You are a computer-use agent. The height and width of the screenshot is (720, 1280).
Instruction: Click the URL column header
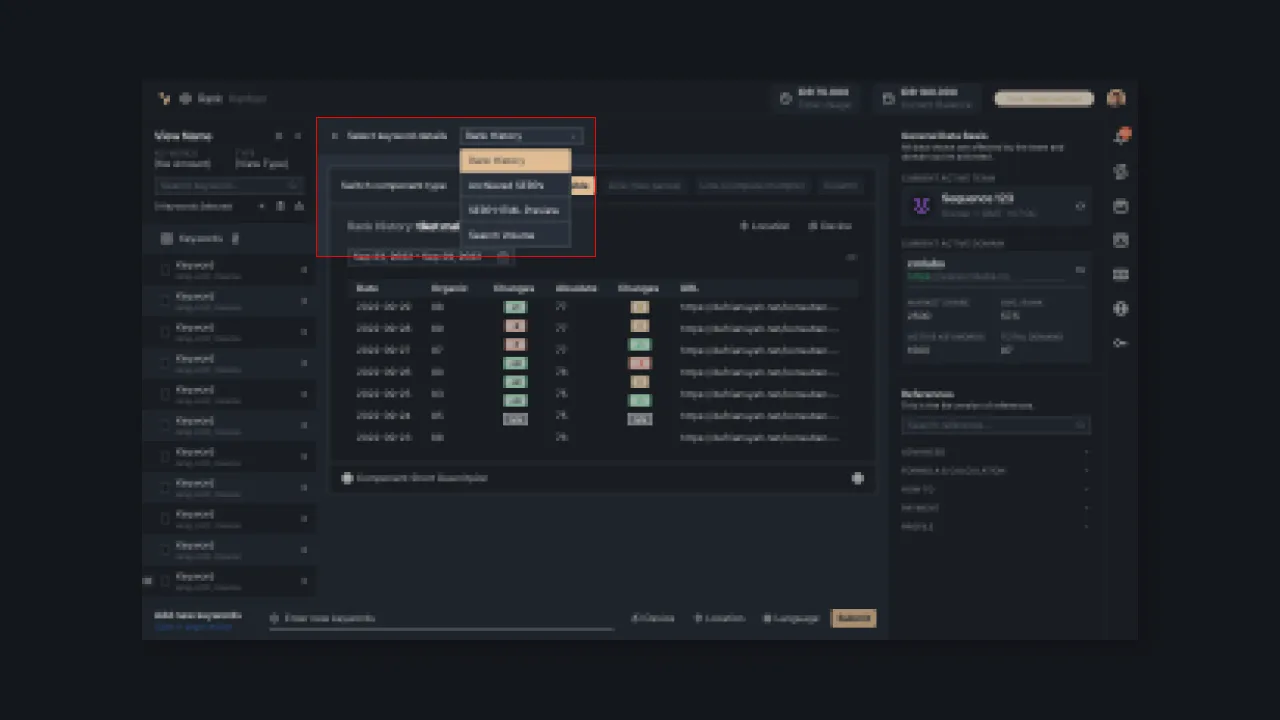[688, 288]
